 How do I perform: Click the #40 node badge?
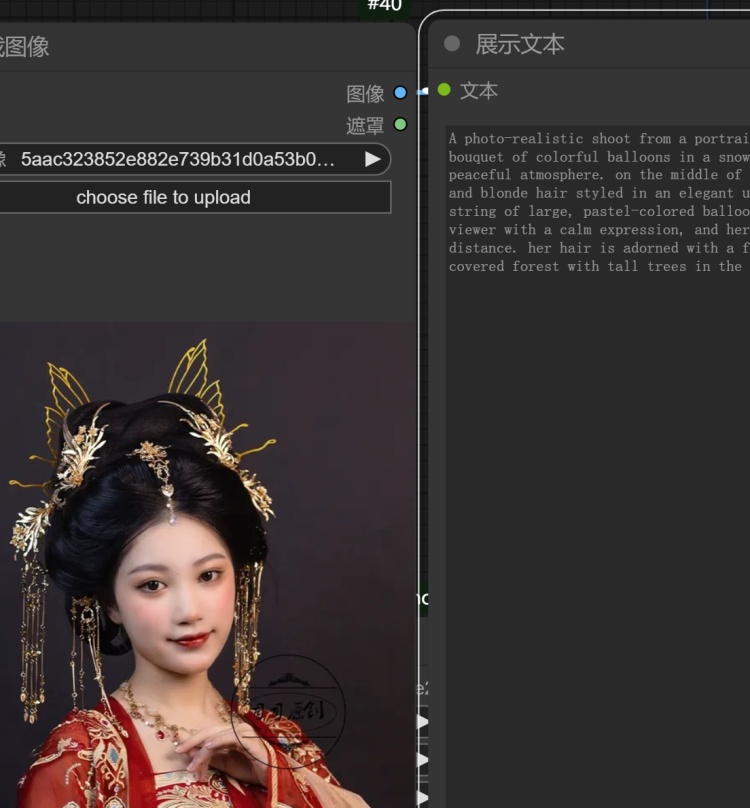[x=385, y=6]
